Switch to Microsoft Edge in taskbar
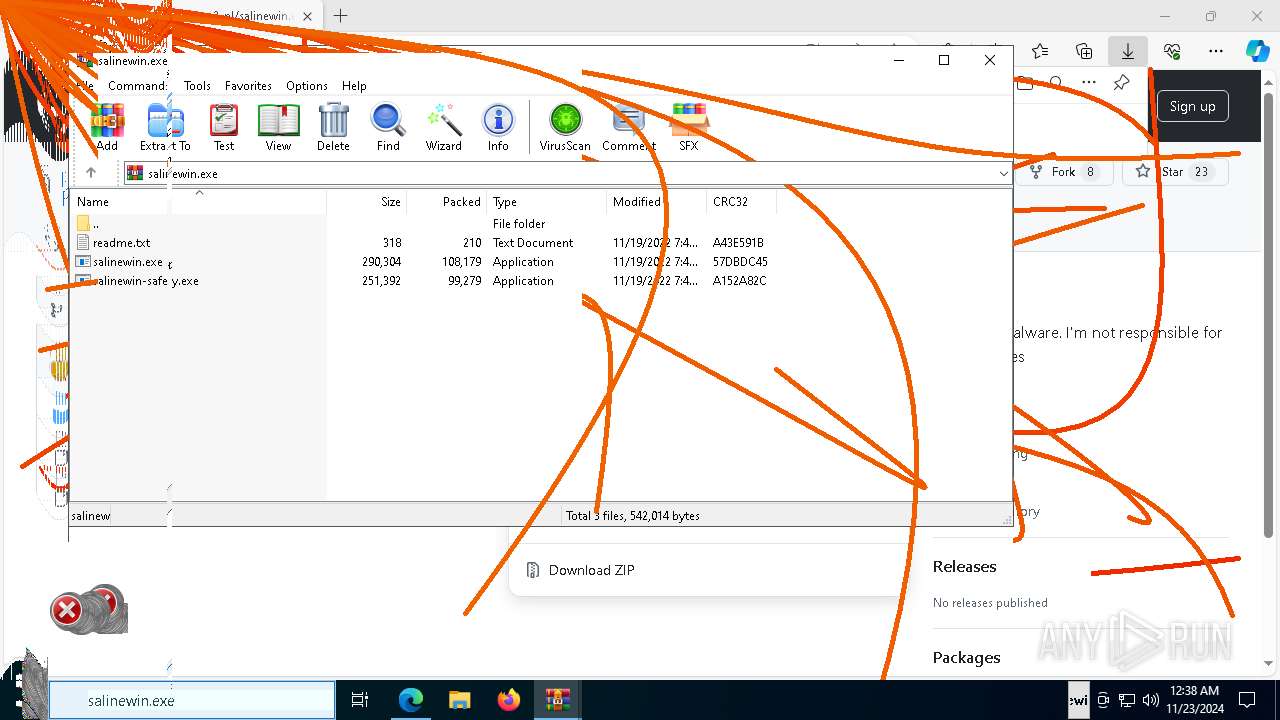Screen dimensions: 1280x720 coord(411,700)
